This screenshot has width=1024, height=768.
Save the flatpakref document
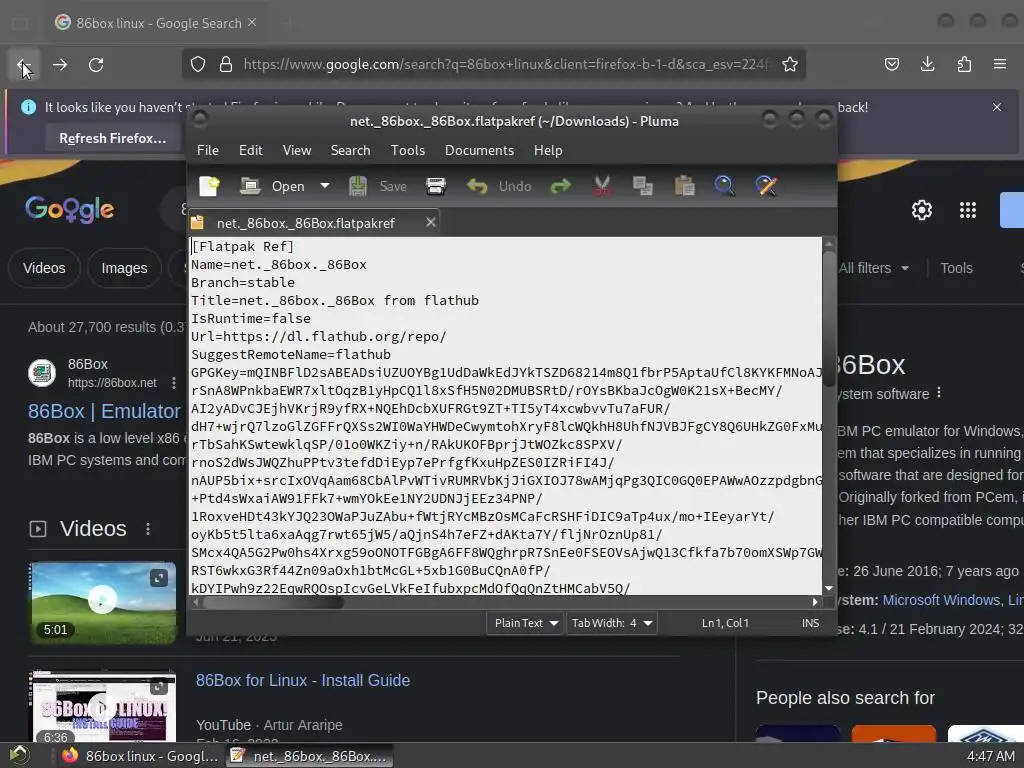(378, 186)
